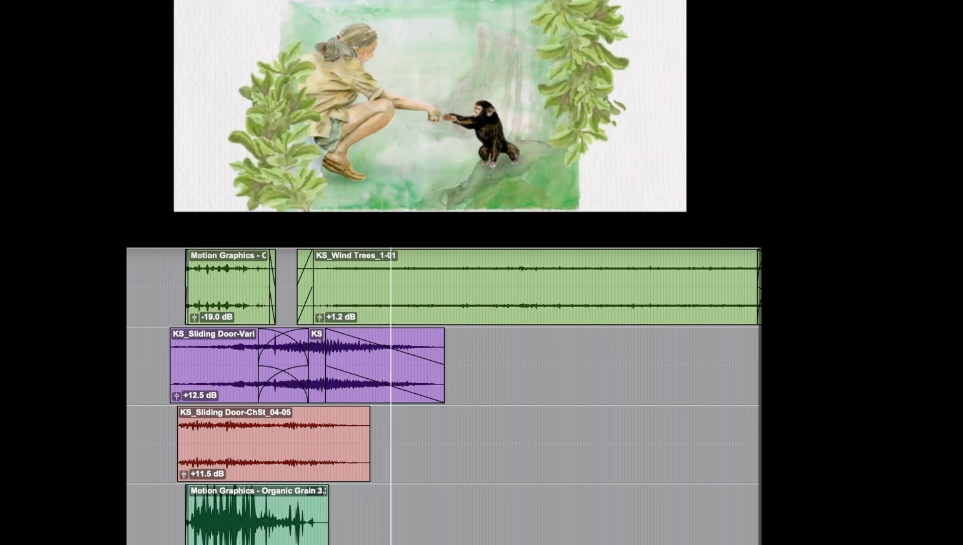Select the short Motion Graphics clip on top track
This screenshot has height=545, width=963.
227,285
